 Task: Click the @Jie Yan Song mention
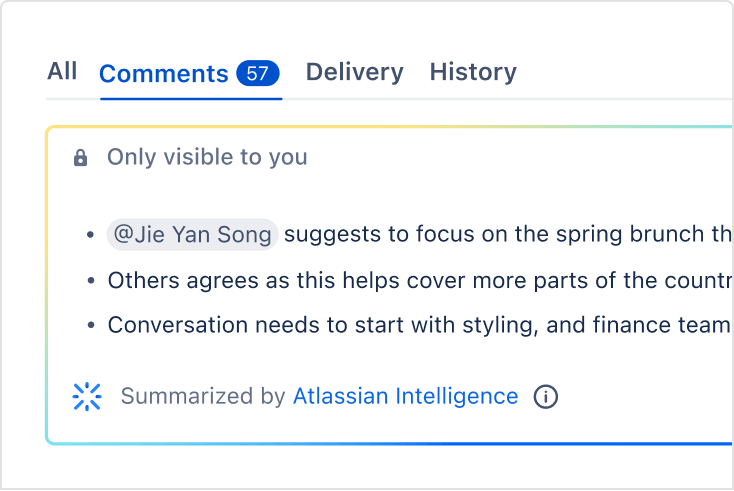click(192, 235)
